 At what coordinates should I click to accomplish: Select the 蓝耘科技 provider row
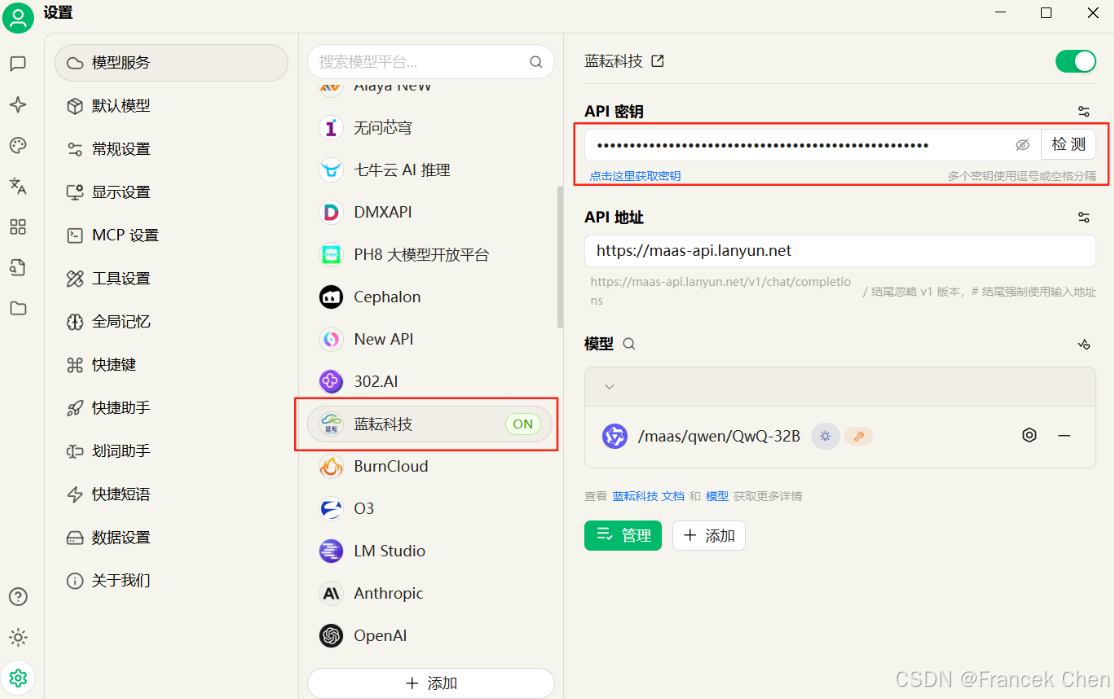pyautogui.click(x=431, y=424)
